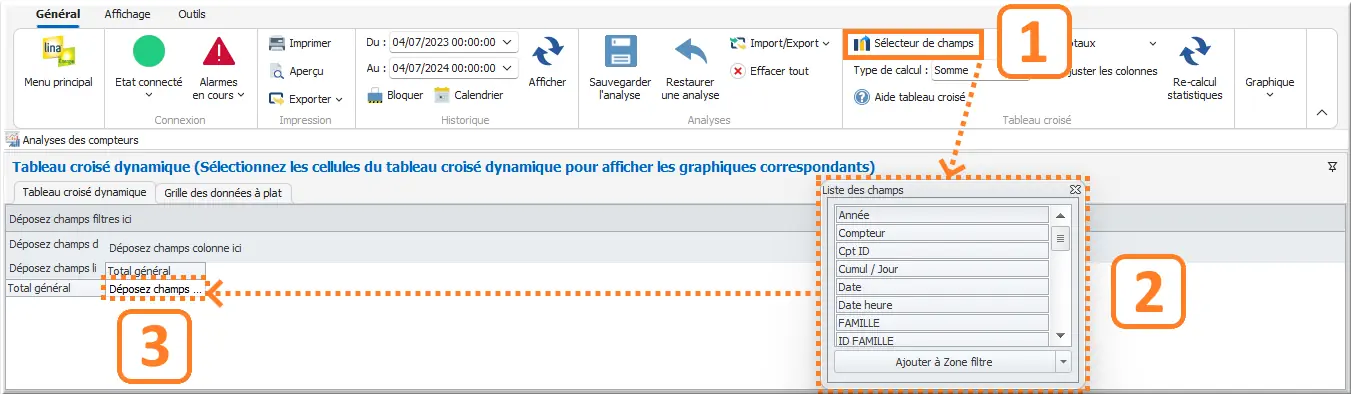
Task: Open the Menu principal Lina icon
Action: tap(58, 52)
